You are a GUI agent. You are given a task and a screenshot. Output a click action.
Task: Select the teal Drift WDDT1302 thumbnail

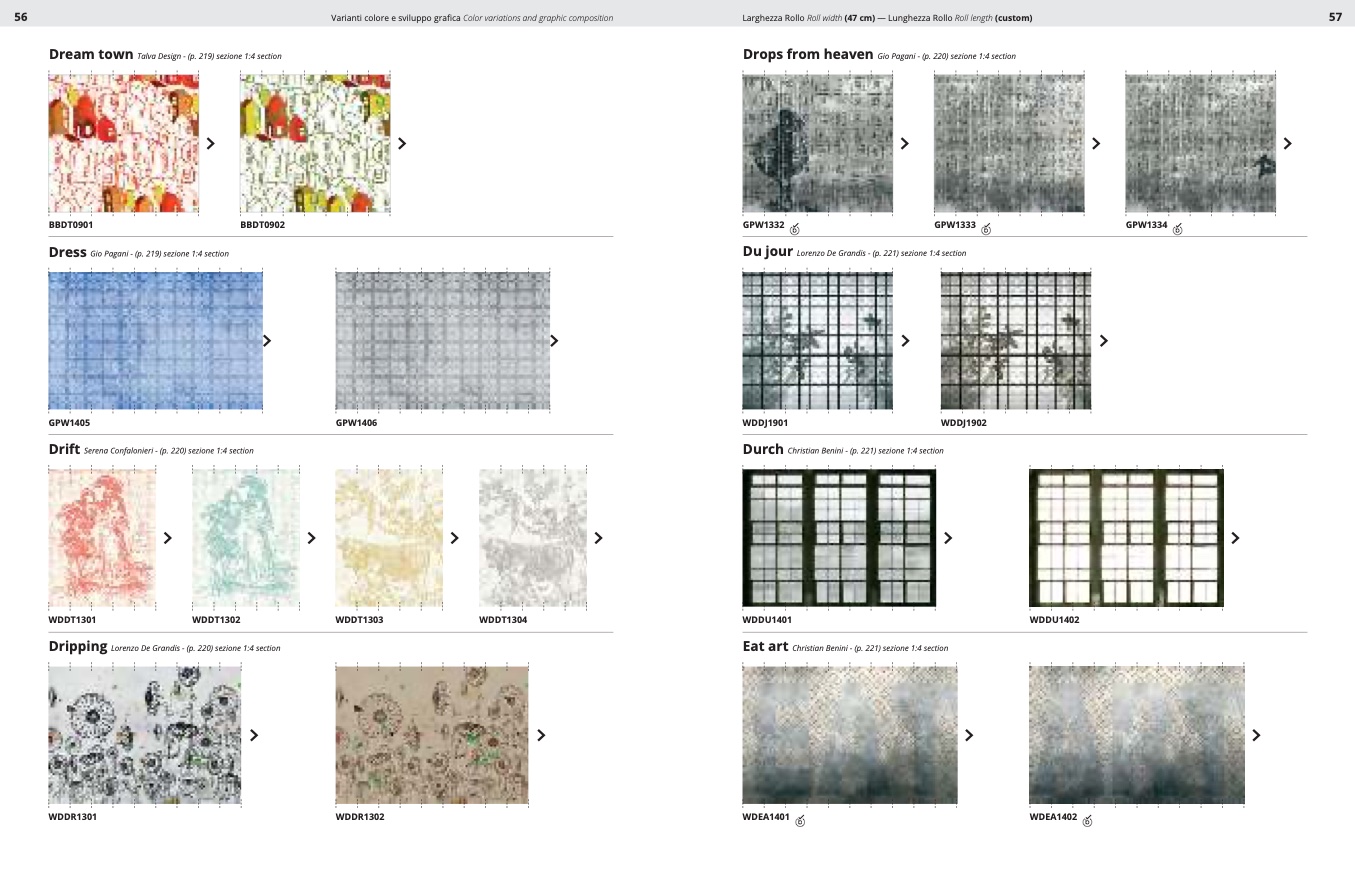coord(246,538)
